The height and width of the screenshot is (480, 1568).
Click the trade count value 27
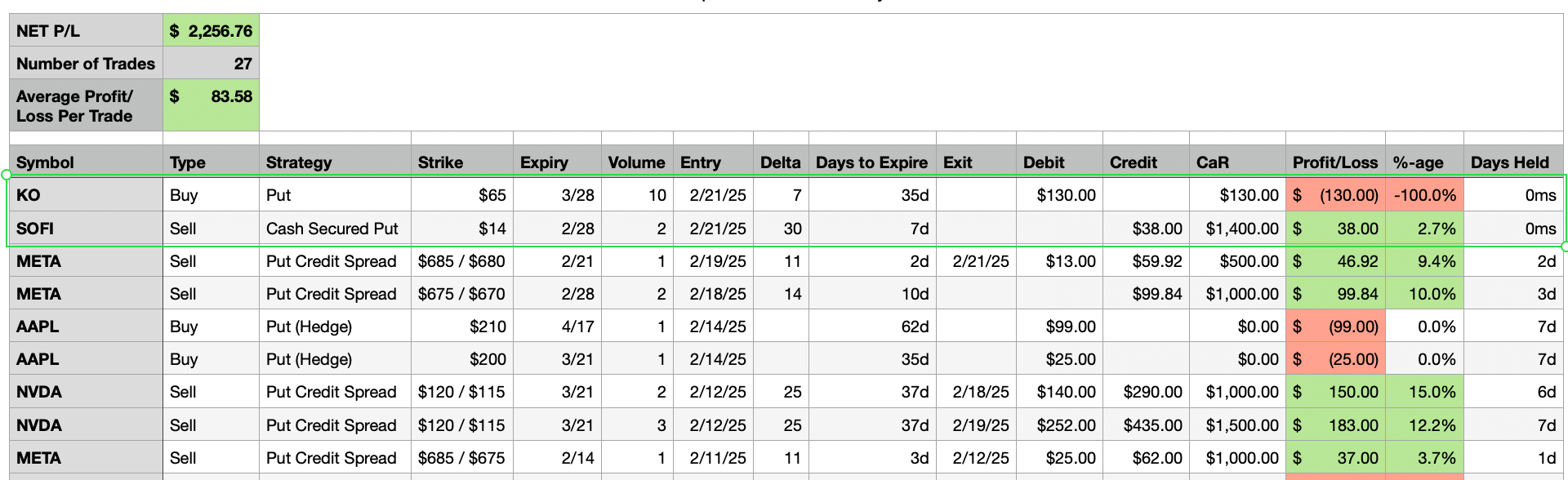click(212, 63)
